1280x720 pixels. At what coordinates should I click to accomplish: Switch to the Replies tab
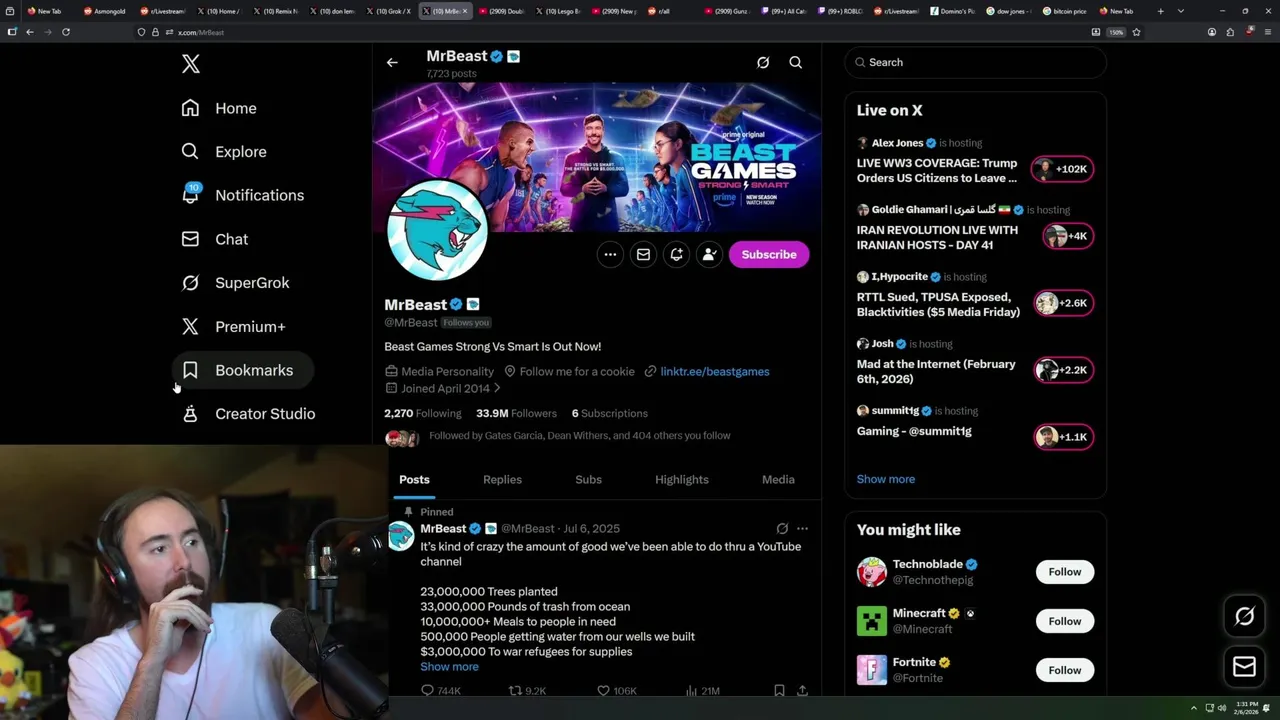coord(502,480)
